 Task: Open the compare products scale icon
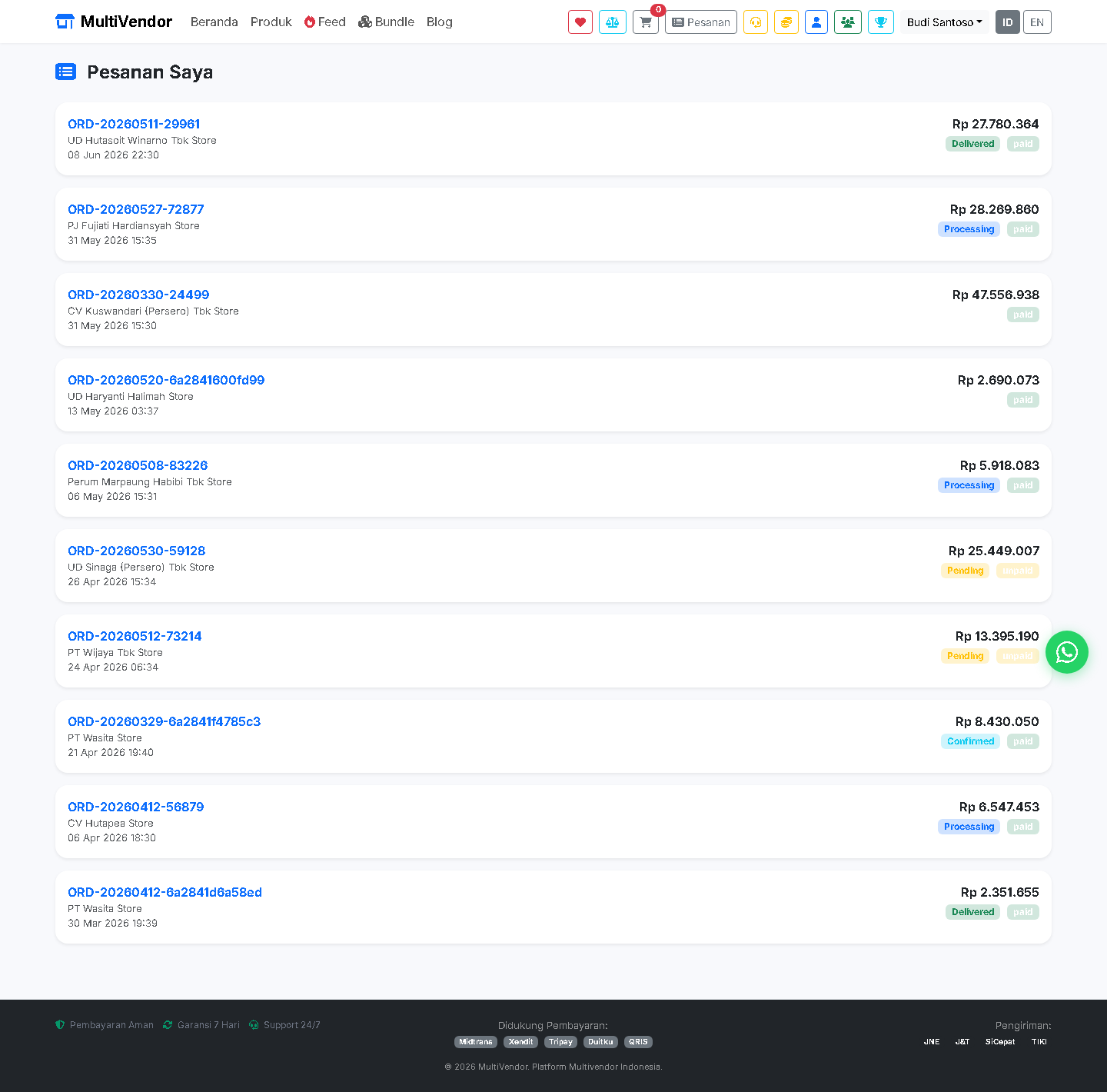(613, 22)
